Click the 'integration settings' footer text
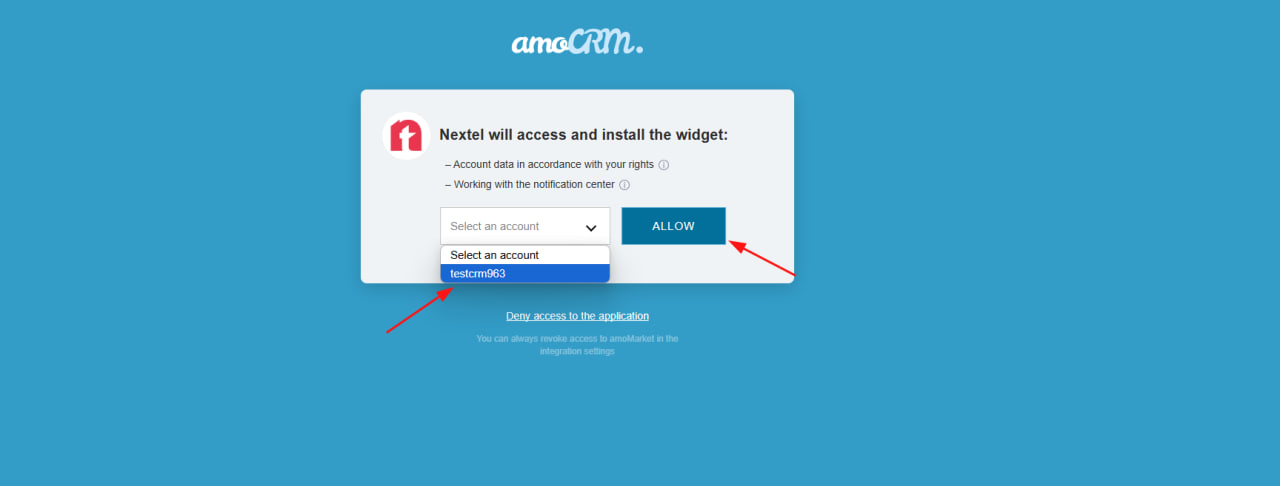The width and height of the screenshot is (1280, 486). point(577,352)
